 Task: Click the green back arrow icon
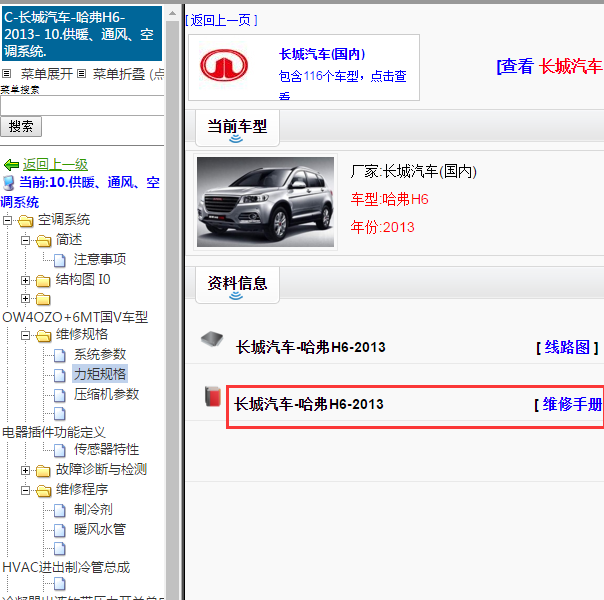coord(11,165)
